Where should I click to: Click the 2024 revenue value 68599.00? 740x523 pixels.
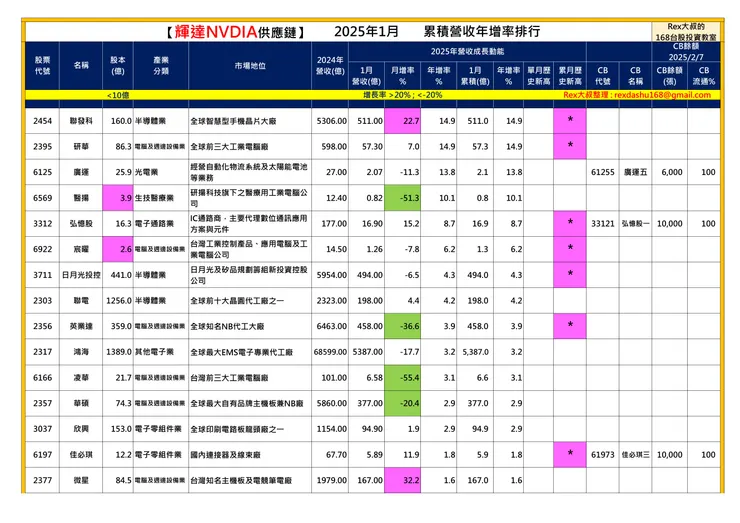pos(330,352)
